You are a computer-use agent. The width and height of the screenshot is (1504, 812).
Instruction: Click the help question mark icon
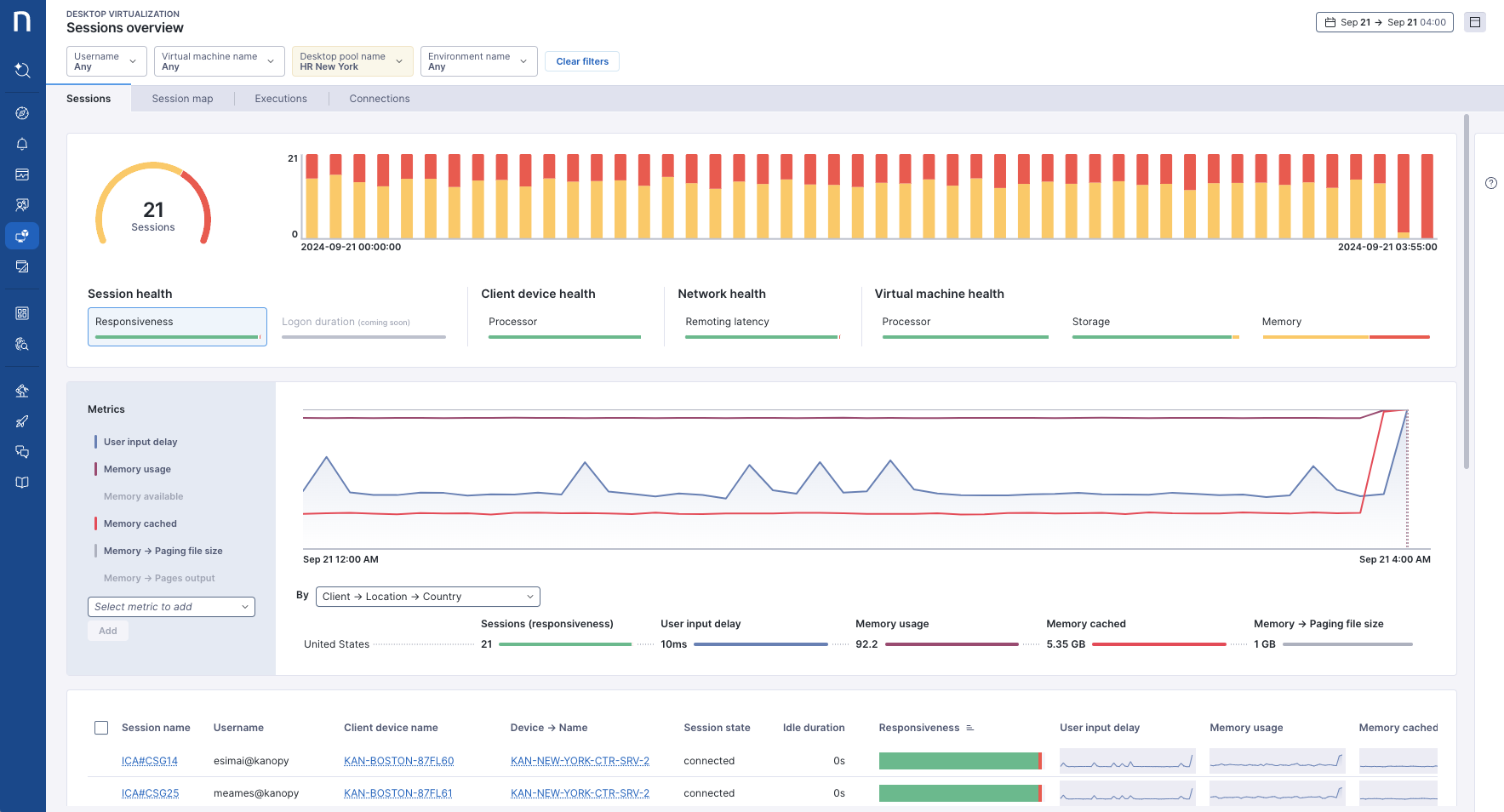(1490, 183)
